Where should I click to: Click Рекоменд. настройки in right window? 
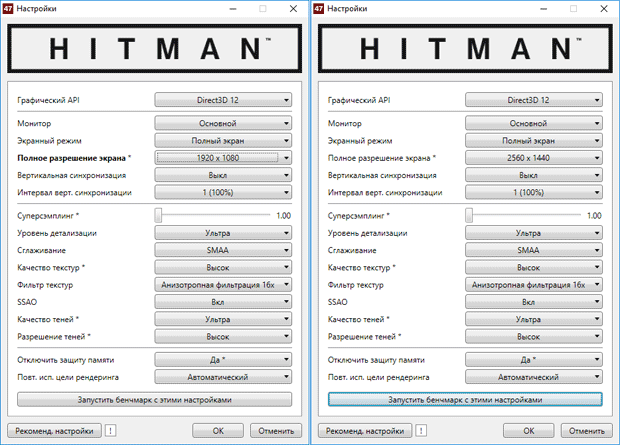coord(365,431)
